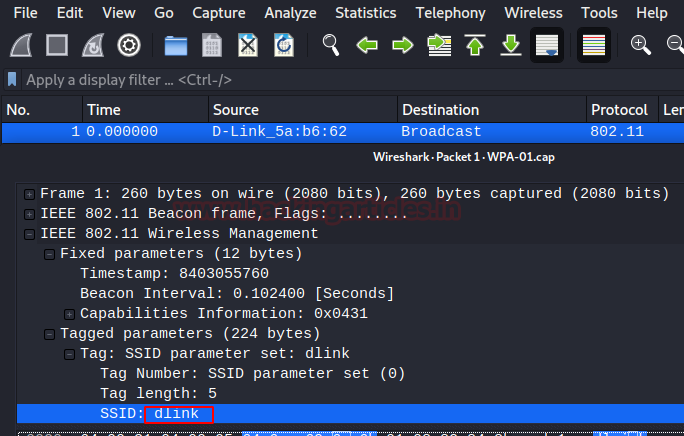684x436 pixels.
Task: Focus the display filter input field
Action: pos(352,80)
